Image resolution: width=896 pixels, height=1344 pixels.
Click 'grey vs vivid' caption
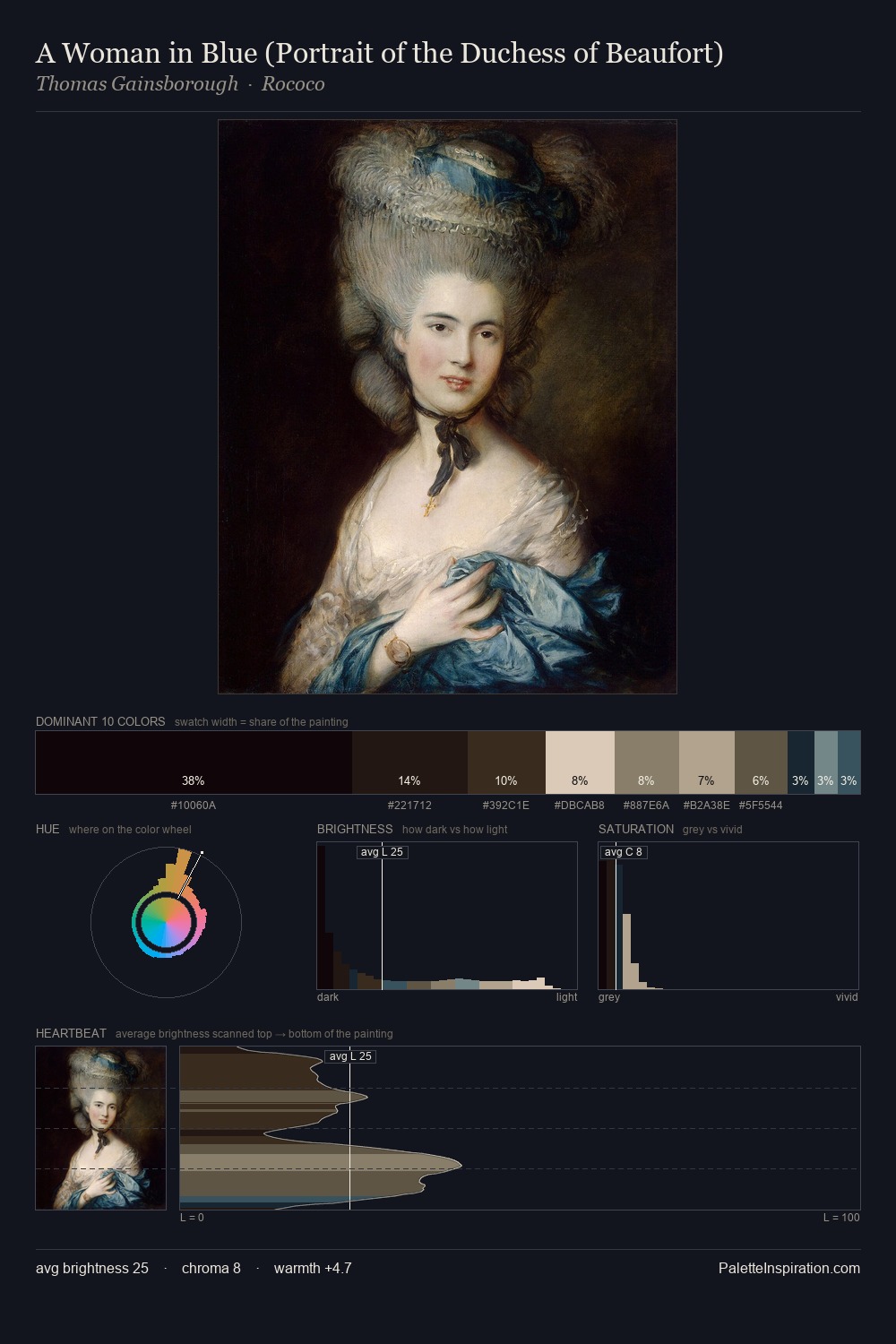coord(712,829)
